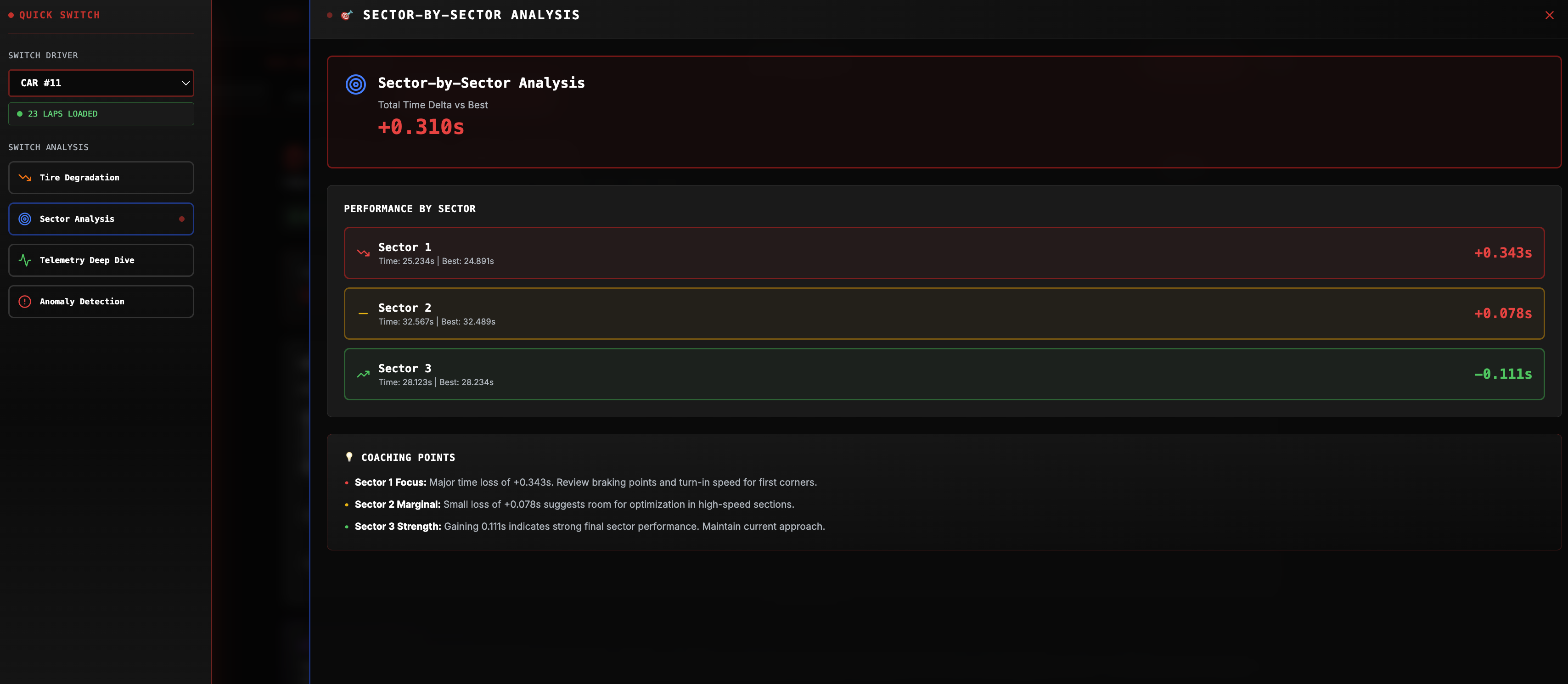Click the Coaching Points lightbulb icon
The image size is (1568, 684).
tap(349, 457)
